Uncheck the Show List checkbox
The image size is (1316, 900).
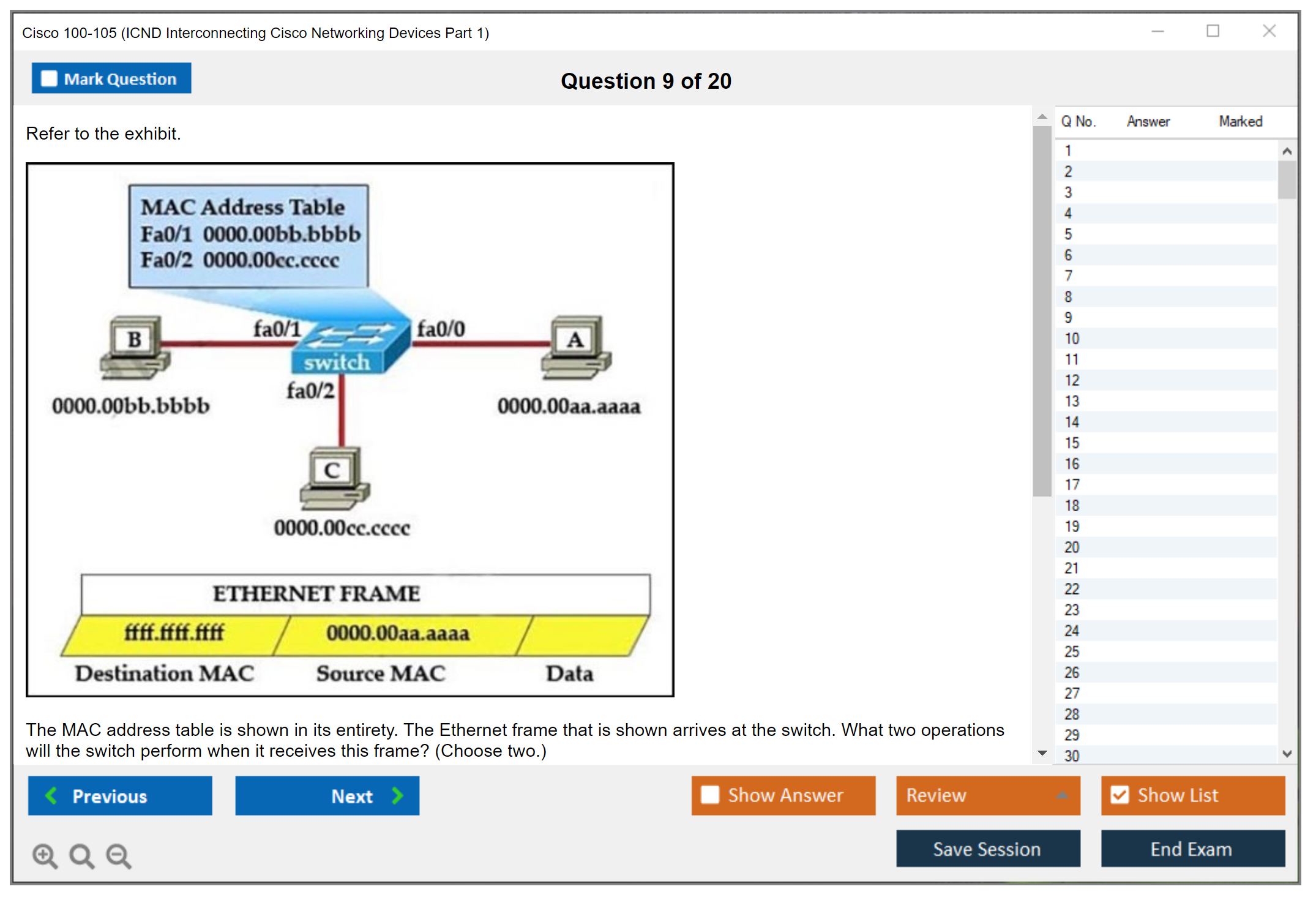tap(1120, 795)
